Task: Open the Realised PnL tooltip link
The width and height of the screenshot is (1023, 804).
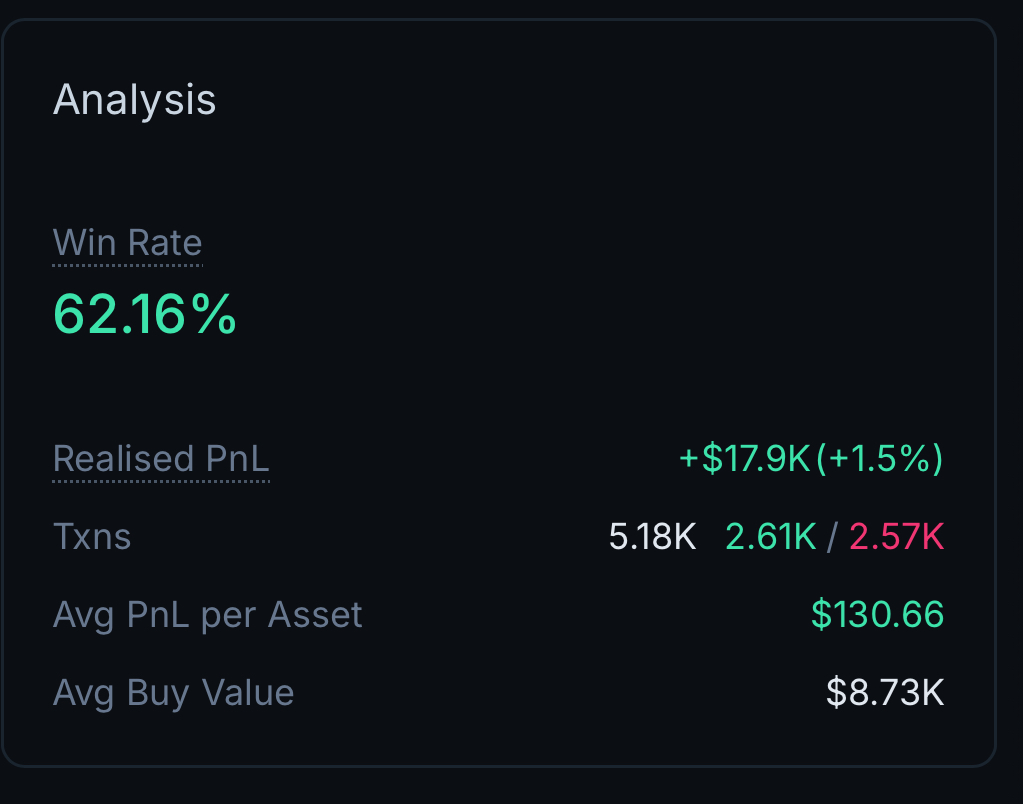Action: pyautogui.click(x=161, y=459)
